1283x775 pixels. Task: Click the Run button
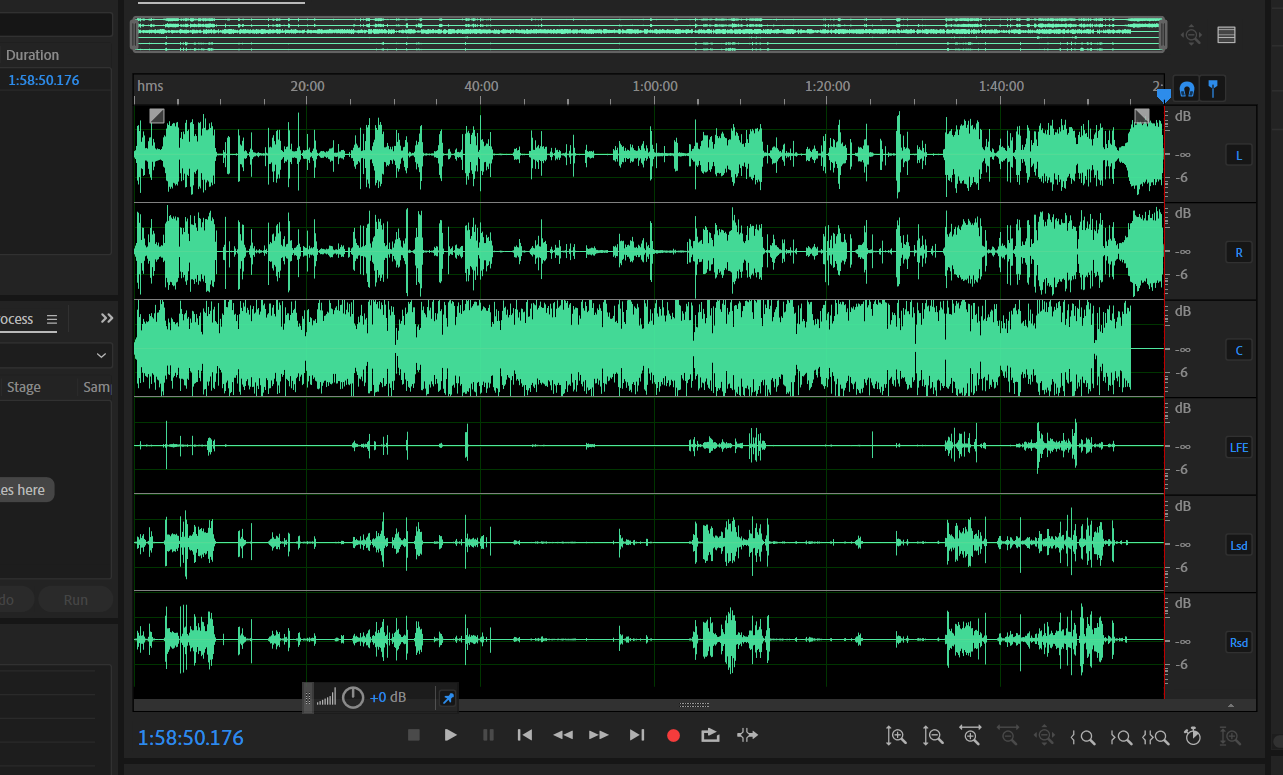coord(76,600)
